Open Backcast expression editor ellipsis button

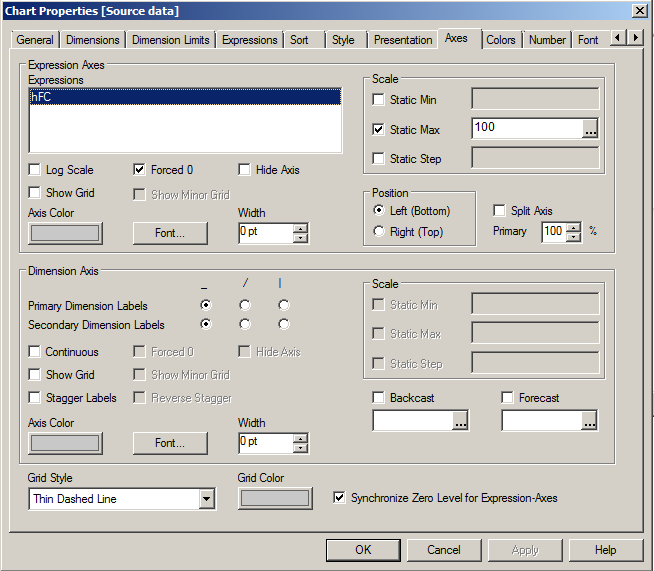click(x=460, y=422)
